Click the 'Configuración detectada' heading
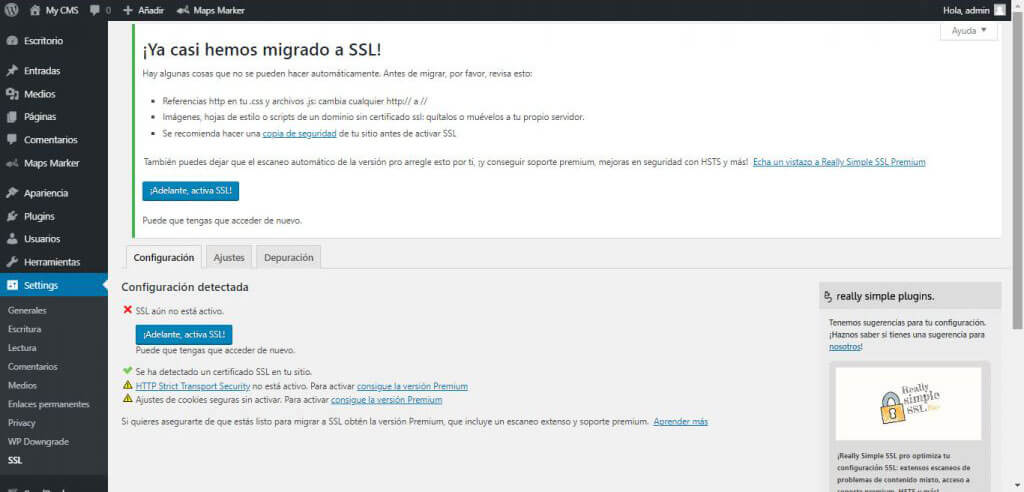The image size is (1024, 492). pos(185,287)
